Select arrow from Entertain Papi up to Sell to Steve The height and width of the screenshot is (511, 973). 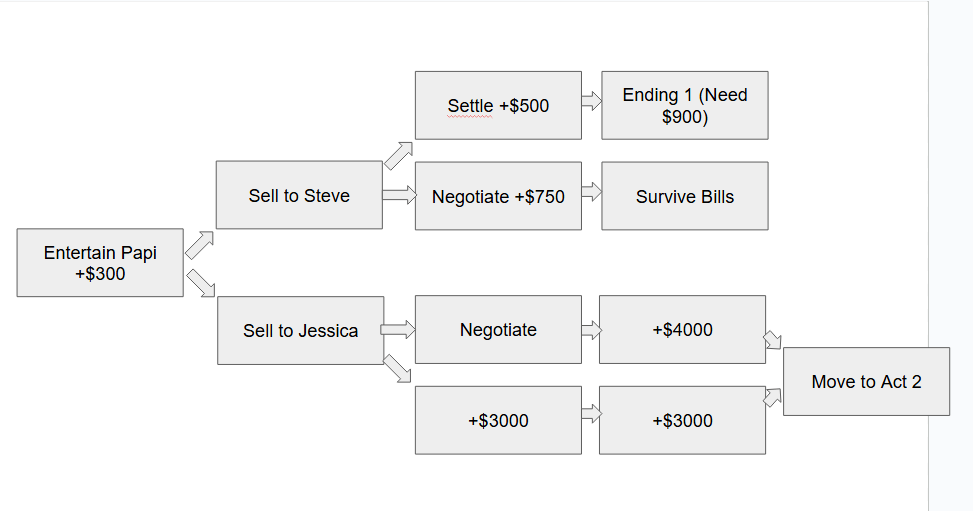199,245
